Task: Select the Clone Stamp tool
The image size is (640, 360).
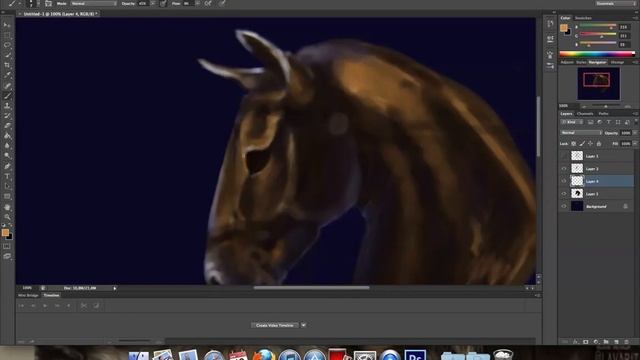Action: [7, 106]
